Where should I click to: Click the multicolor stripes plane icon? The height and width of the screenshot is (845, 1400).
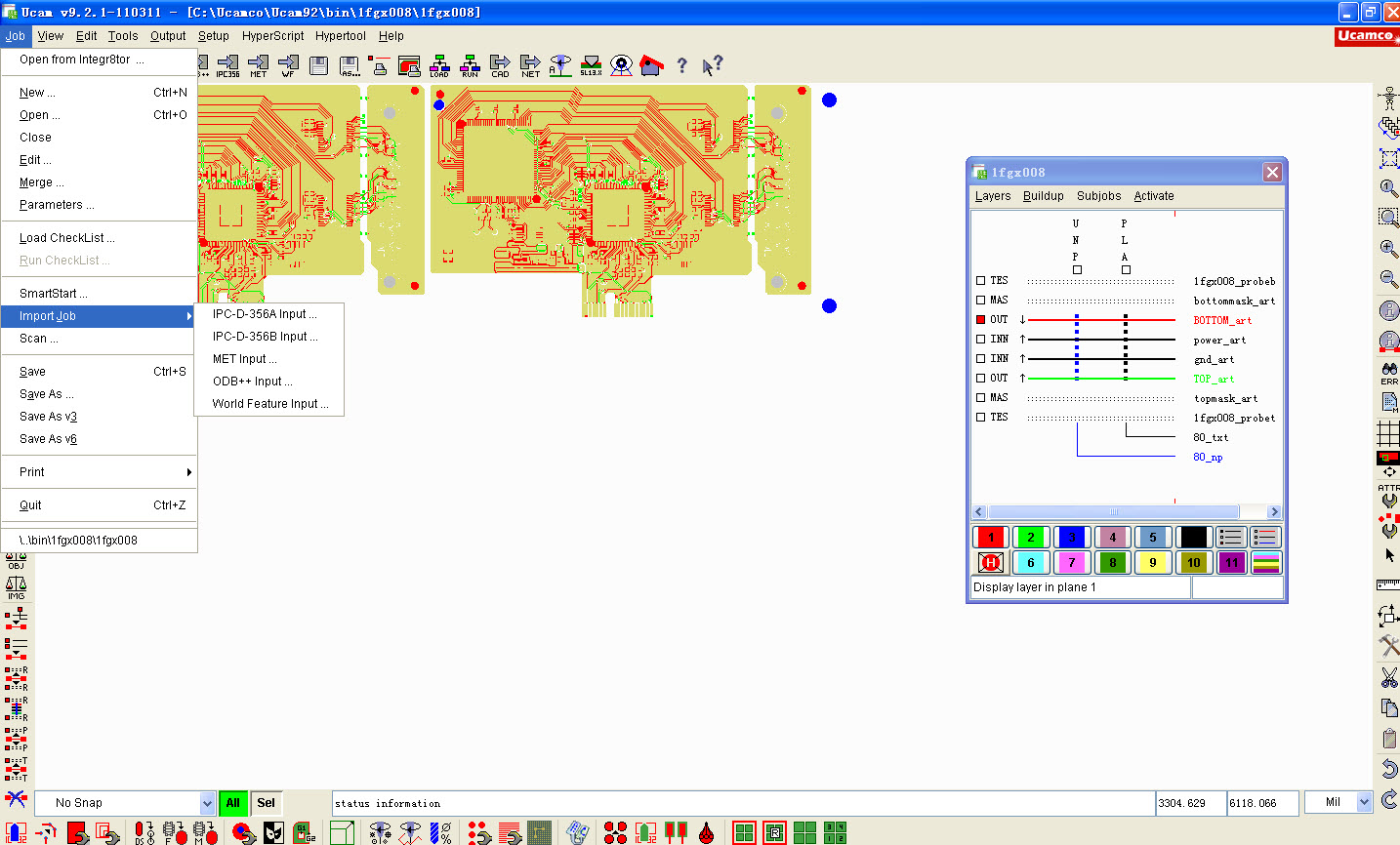[x=1265, y=562]
